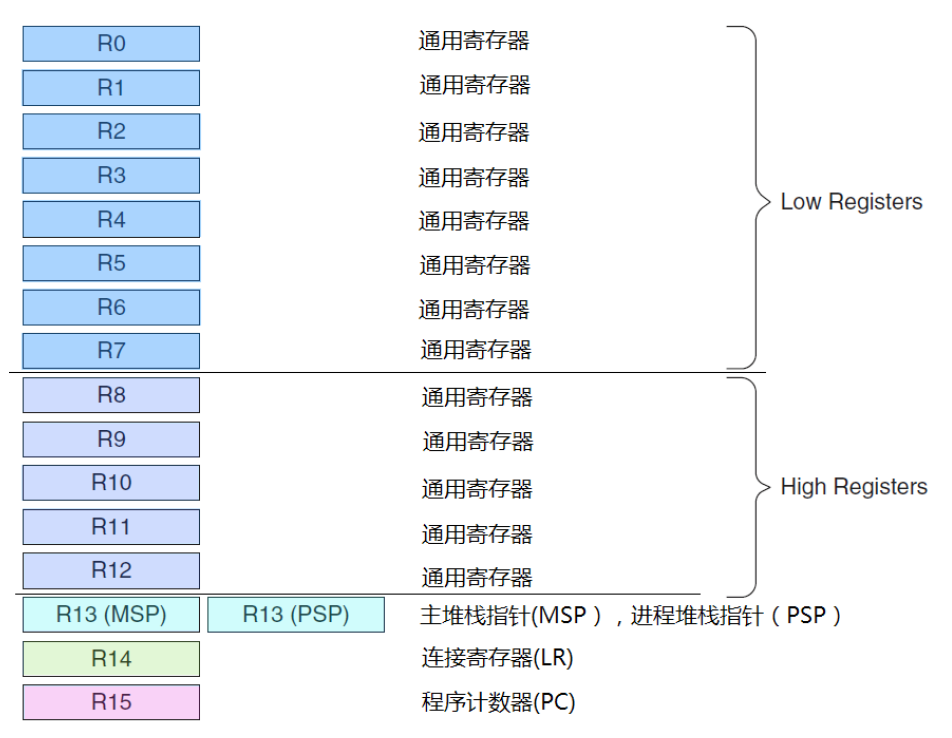Click the R13 (MSP) box
Image resolution: width=952 pixels, height=738 pixels.
click(111, 615)
